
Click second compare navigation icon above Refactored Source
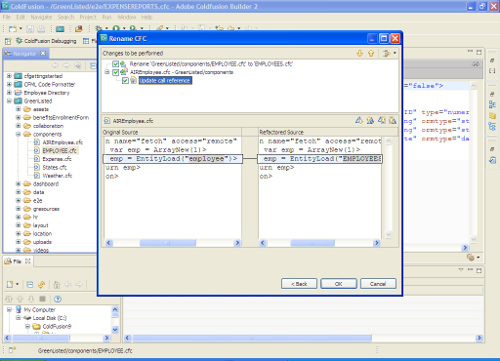tap(370, 120)
